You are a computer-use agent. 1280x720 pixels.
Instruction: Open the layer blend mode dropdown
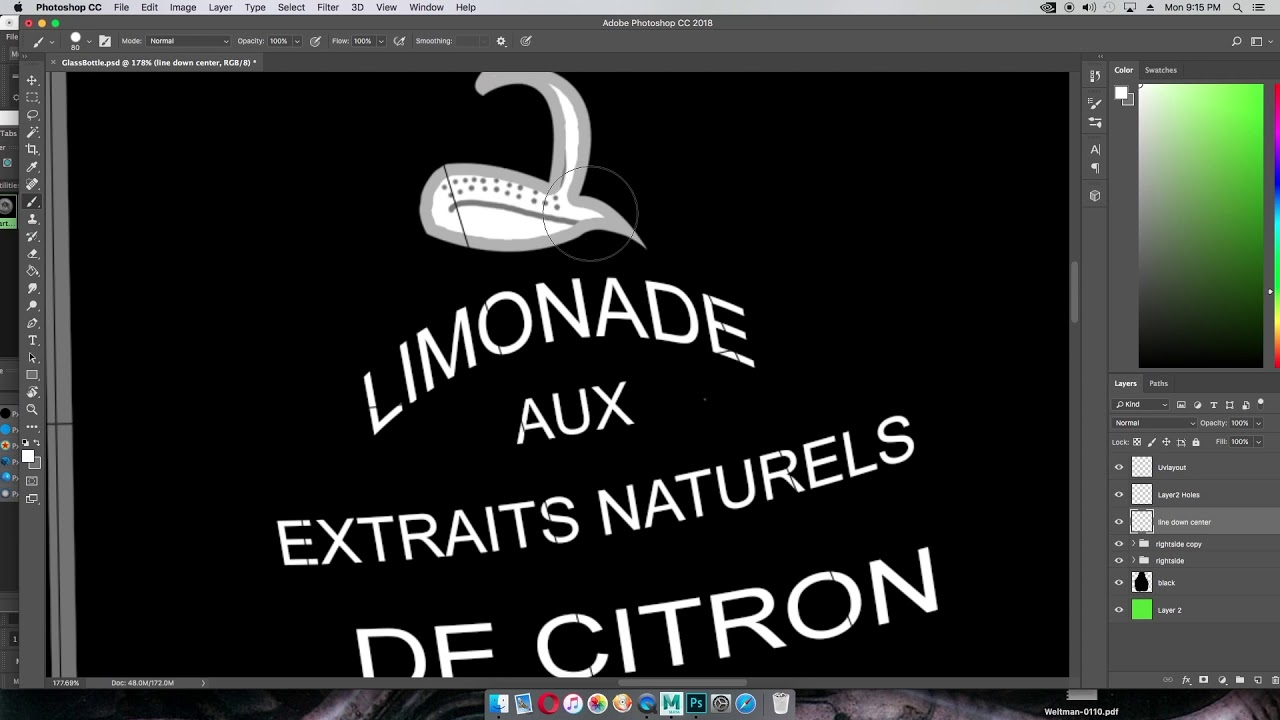tap(1154, 423)
